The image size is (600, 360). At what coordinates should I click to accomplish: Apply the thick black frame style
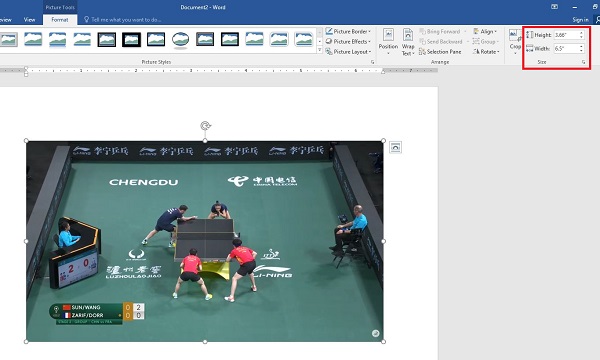(131, 39)
